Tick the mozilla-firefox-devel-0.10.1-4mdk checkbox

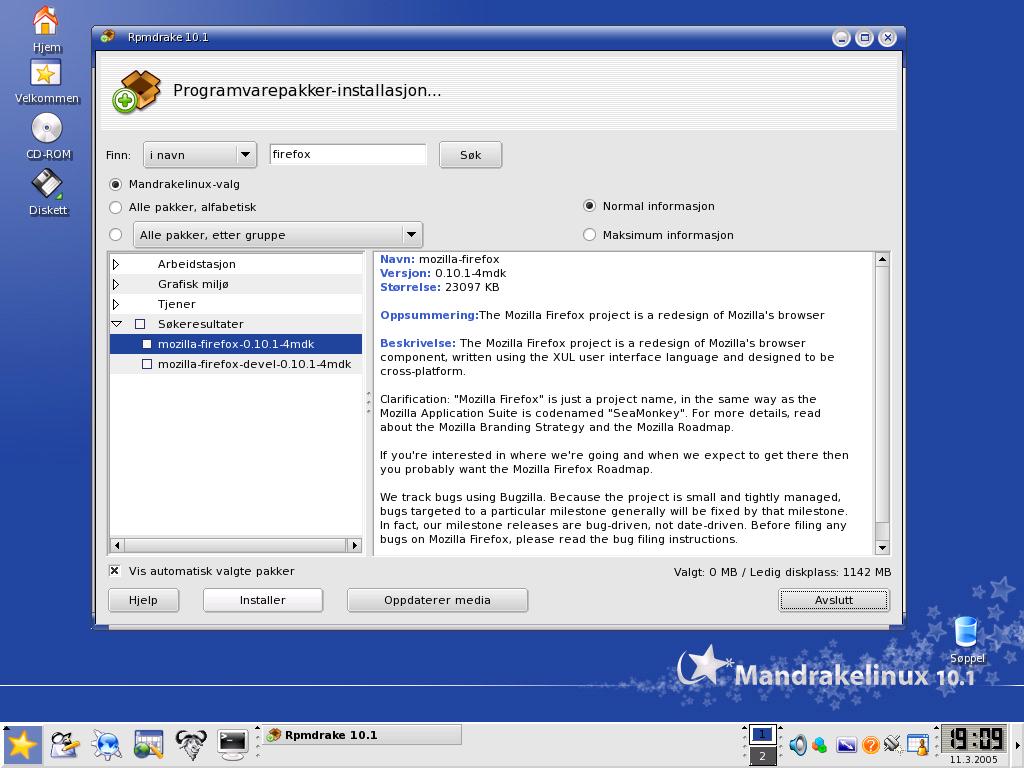[x=147, y=364]
